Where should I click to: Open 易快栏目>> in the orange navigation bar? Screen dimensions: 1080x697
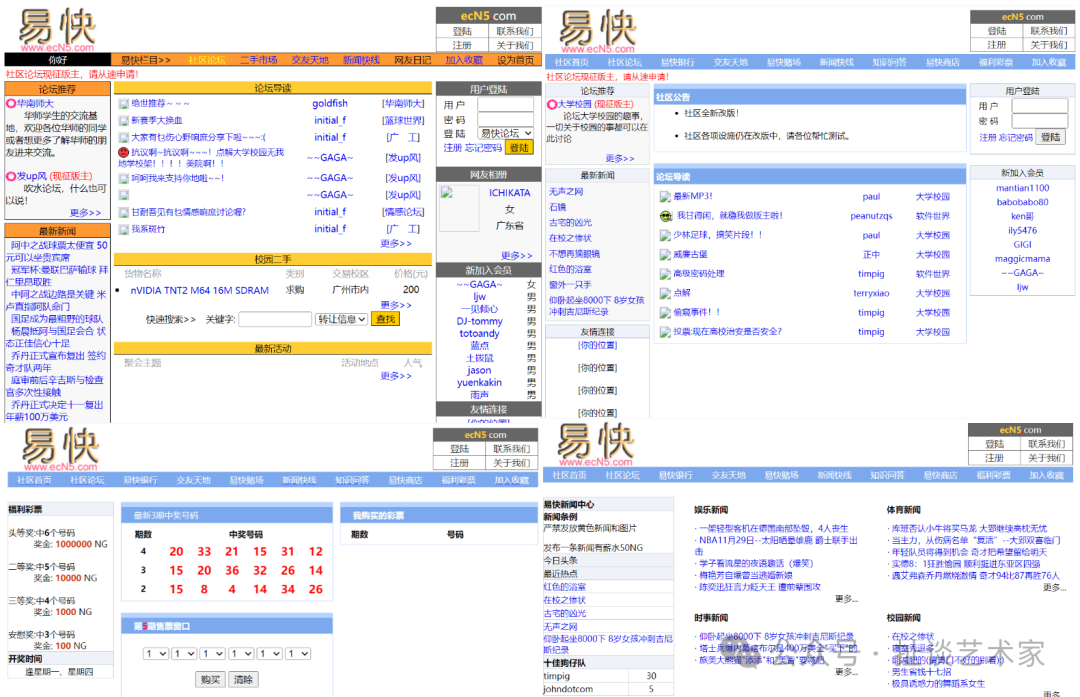145,60
